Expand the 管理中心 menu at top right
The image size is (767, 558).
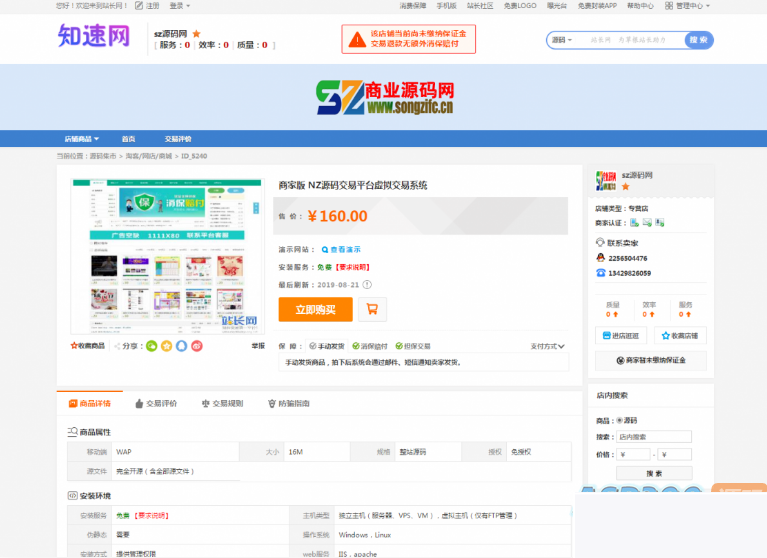click(691, 5)
